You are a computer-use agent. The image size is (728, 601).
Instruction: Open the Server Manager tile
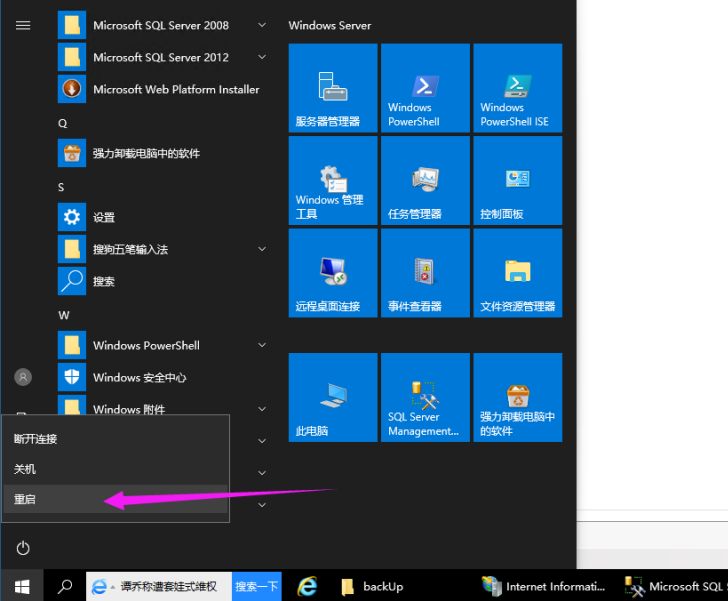coord(332,89)
